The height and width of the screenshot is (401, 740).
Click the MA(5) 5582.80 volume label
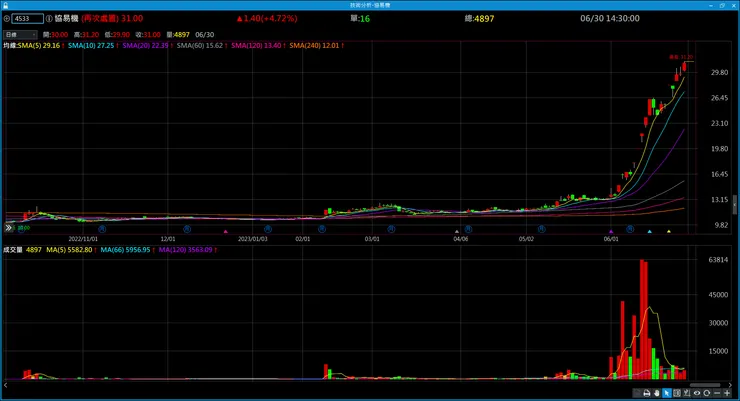[71, 250]
